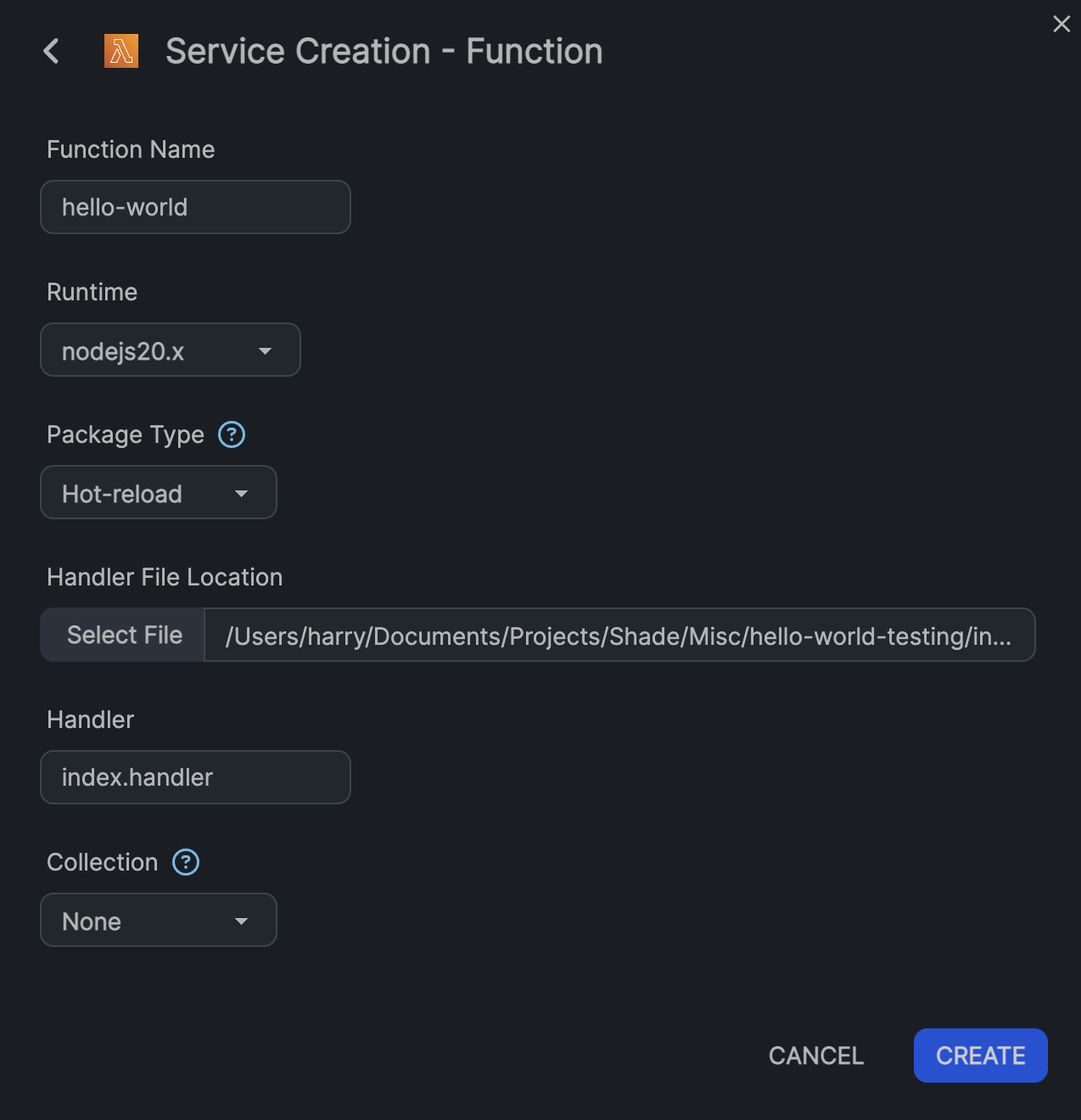Click the Handler File Location label
This screenshot has width=1081, height=1120.
[165, 577]
